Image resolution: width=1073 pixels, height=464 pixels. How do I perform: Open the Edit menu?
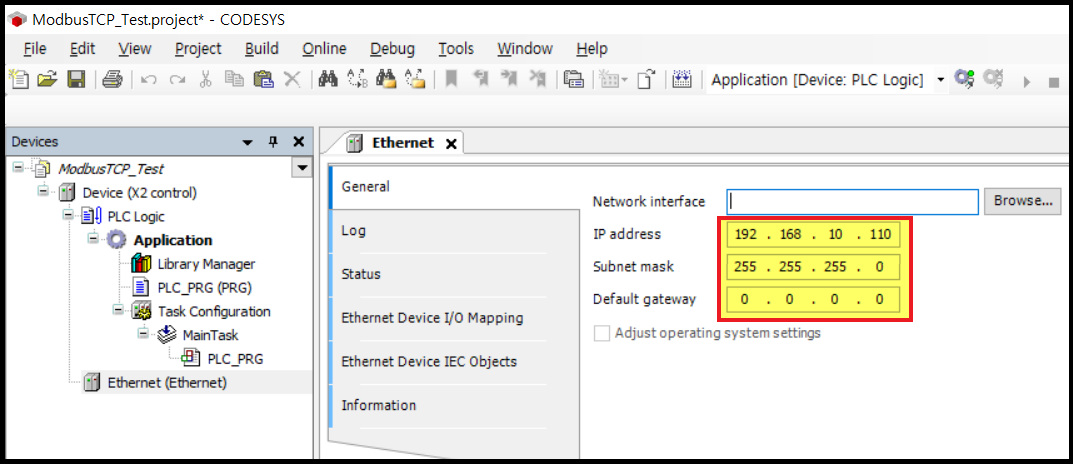tap(82, 49)
